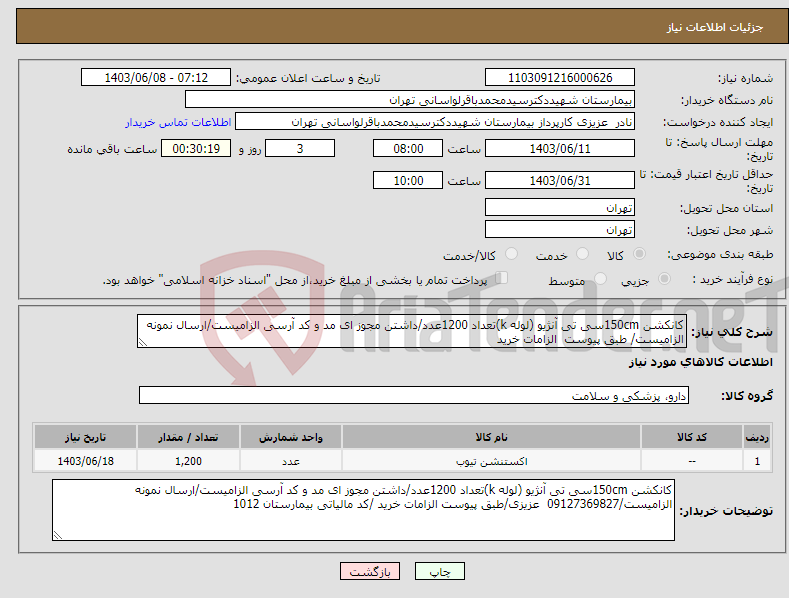Viewport: 789px width, 598px height.
Task: Click the buyer organization name field
Action: [410, 100]
